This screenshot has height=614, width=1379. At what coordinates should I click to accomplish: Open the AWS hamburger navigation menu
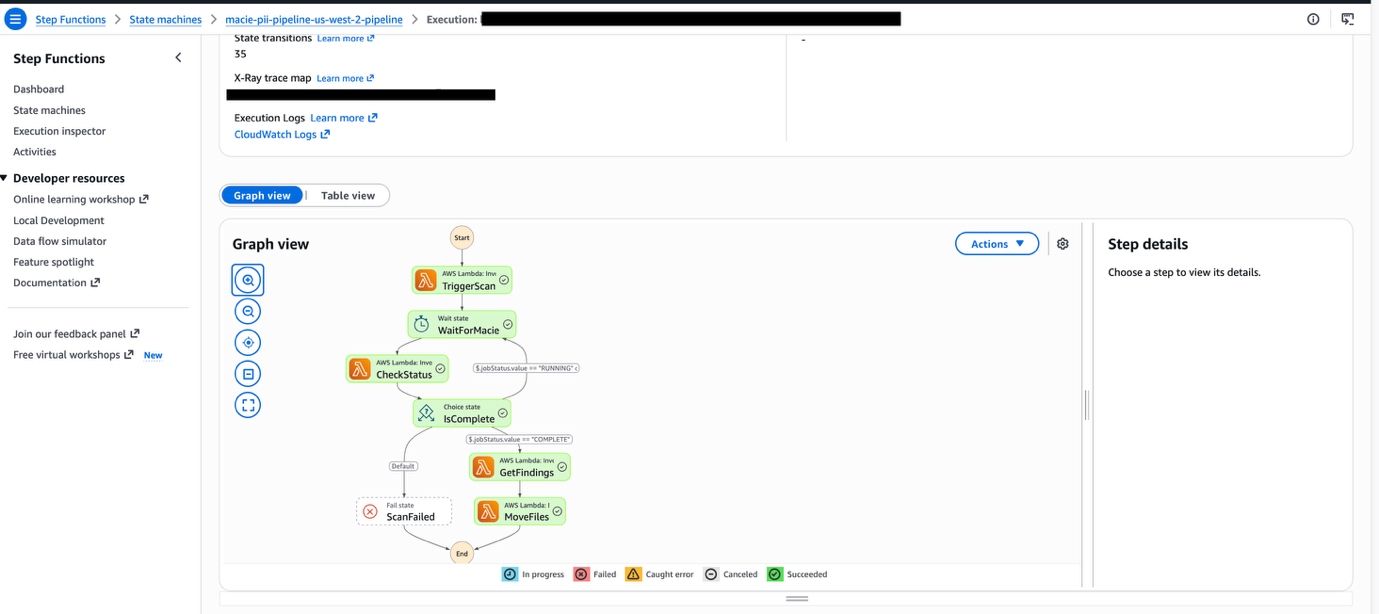(x=15, y=19)
